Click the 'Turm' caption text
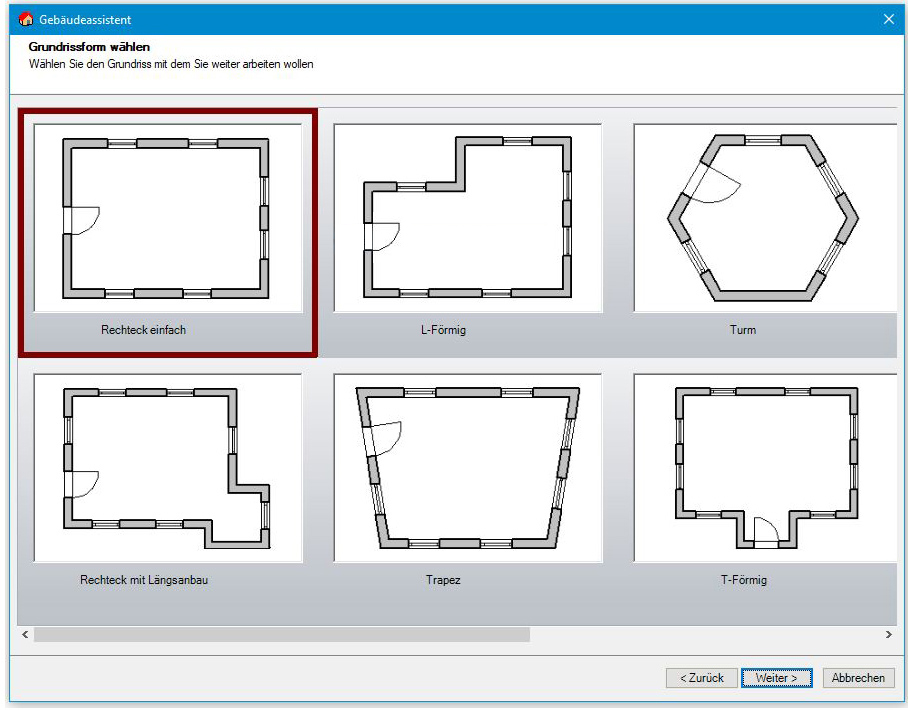This screenshot has width=908, height=710. click(742, 330)
